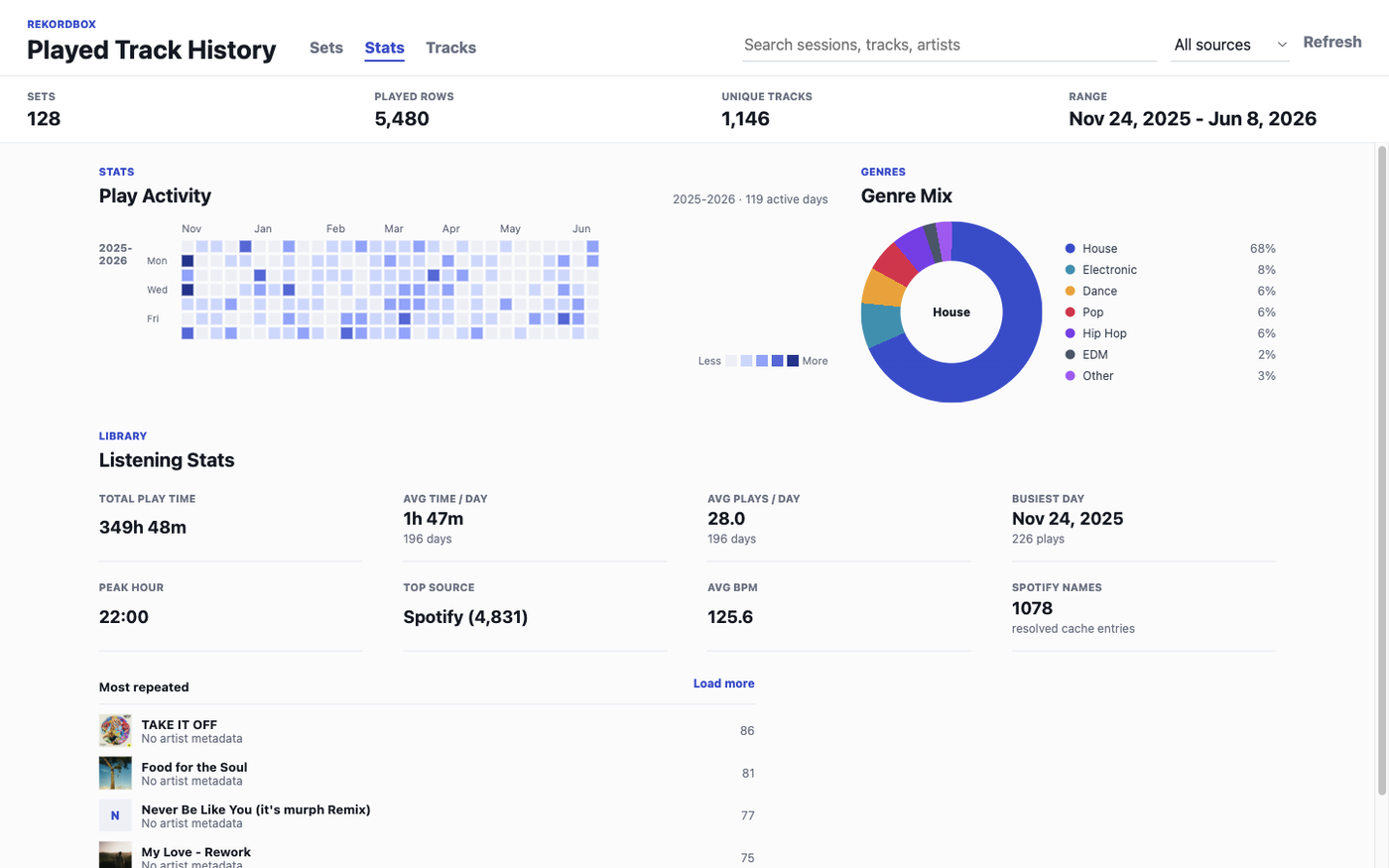Click the play count '86'
The width and height of the screenshot is (1389, 868).
point(747,731)
